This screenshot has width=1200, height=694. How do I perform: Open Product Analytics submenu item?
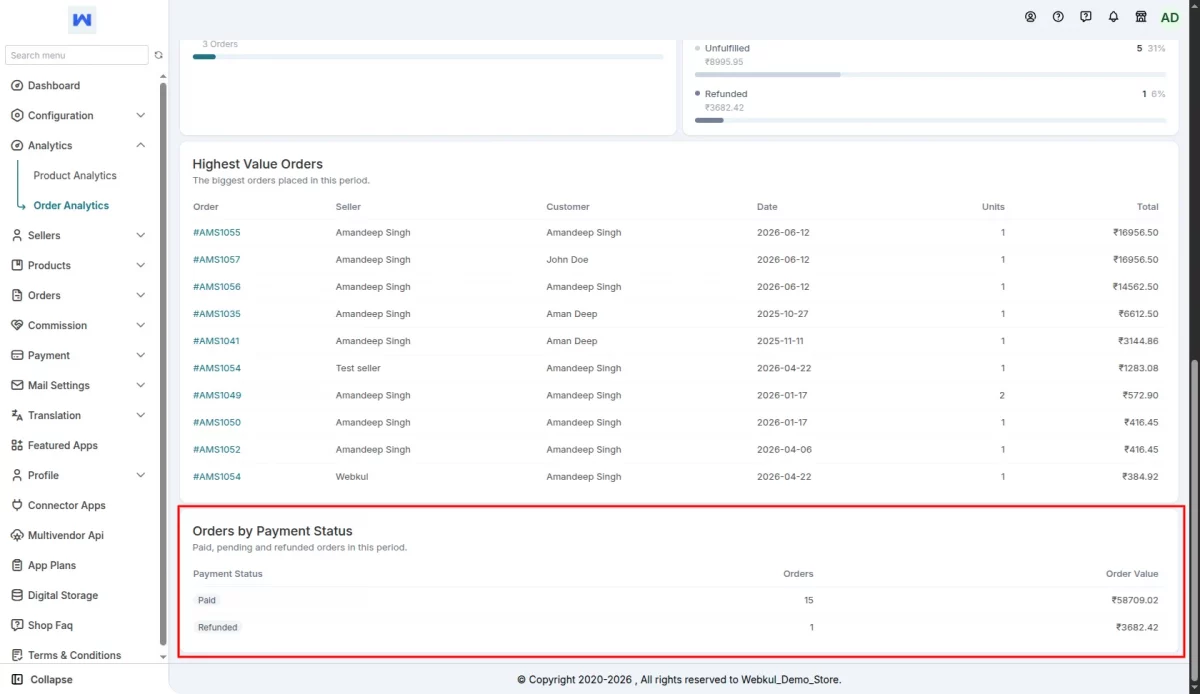pos(75,176)
